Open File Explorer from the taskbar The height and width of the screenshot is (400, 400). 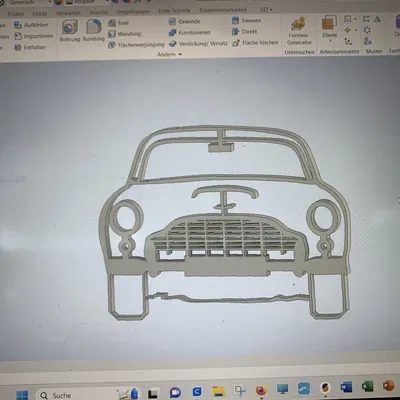pos(219,391)
